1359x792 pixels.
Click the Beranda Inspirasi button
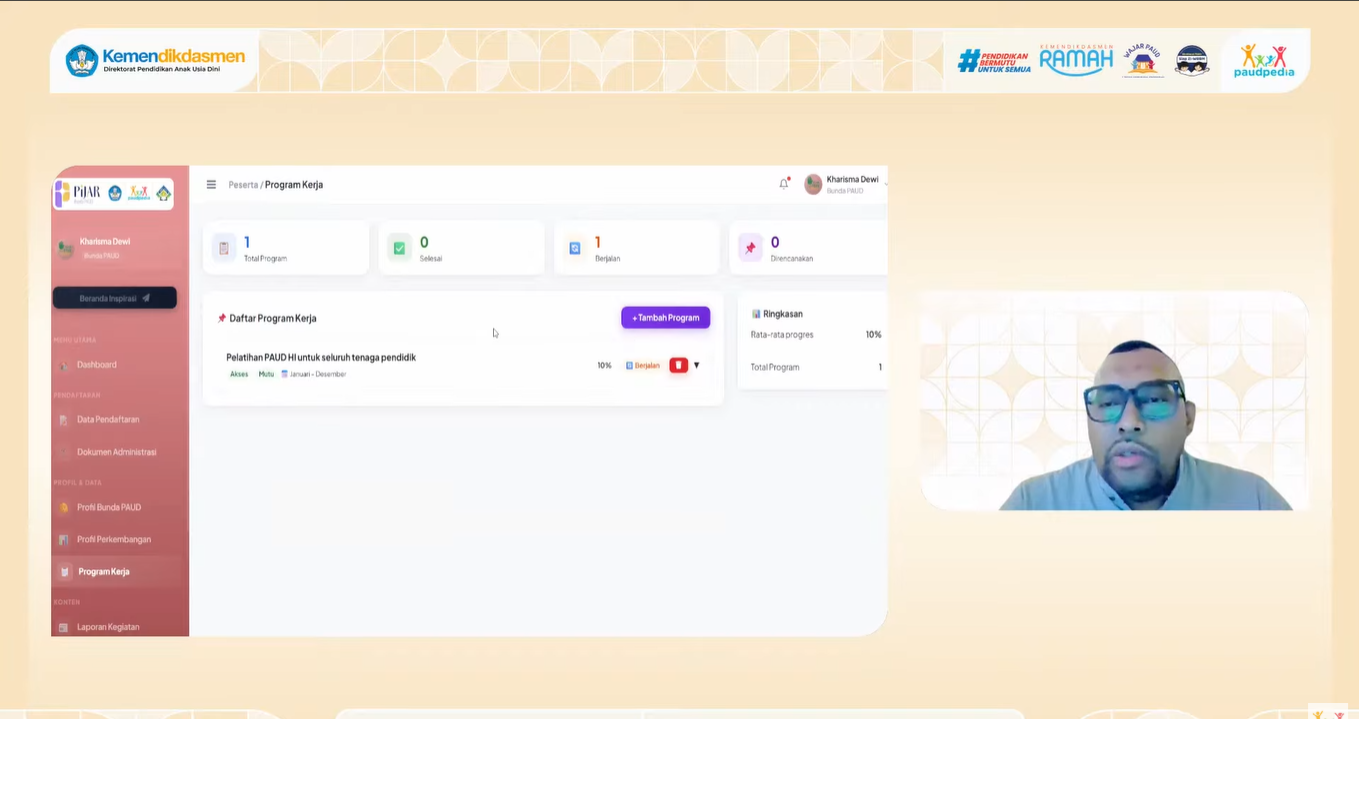click(114, 298)
